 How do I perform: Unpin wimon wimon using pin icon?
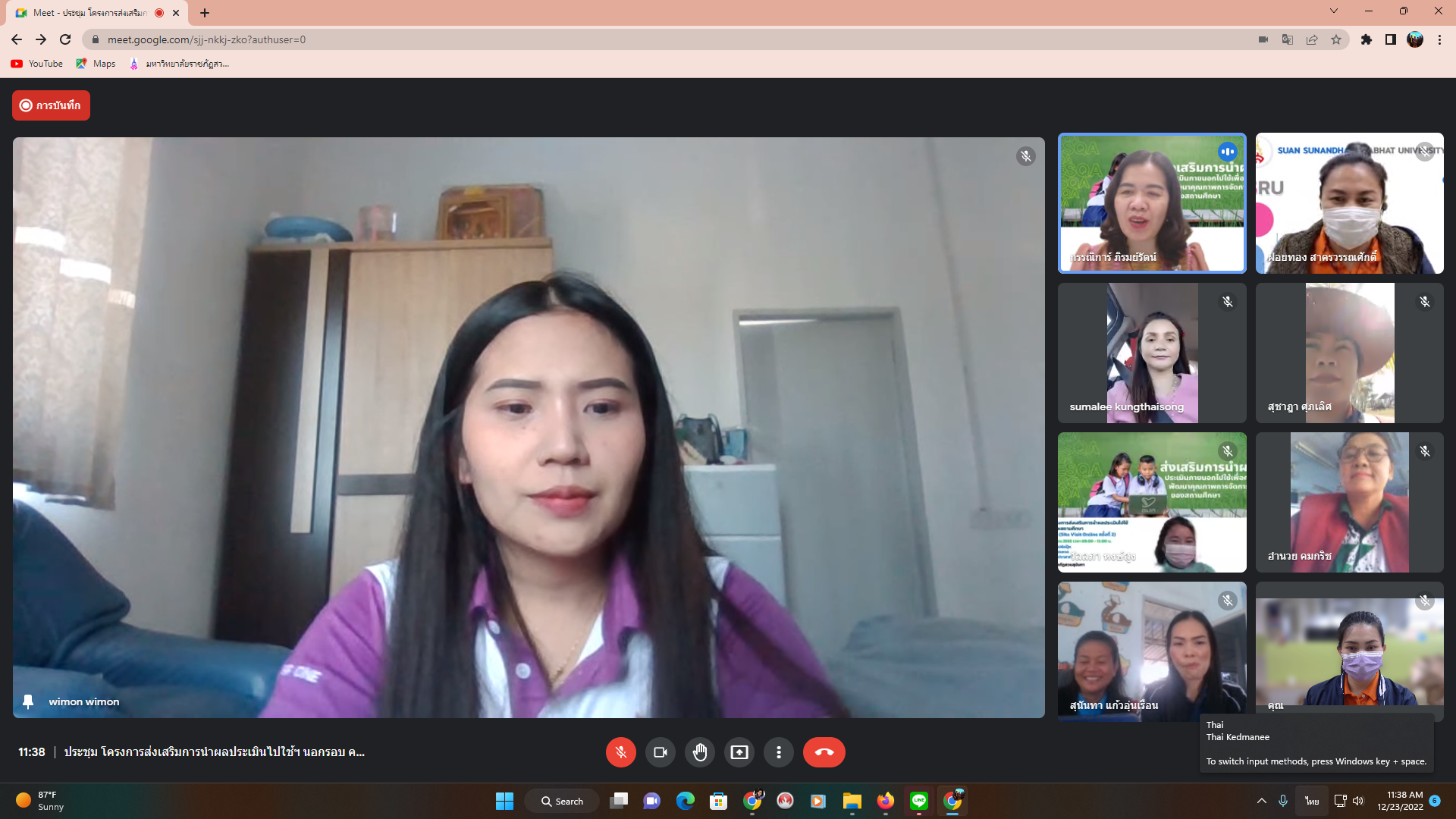pyautogui.click(x=28, y=701)
